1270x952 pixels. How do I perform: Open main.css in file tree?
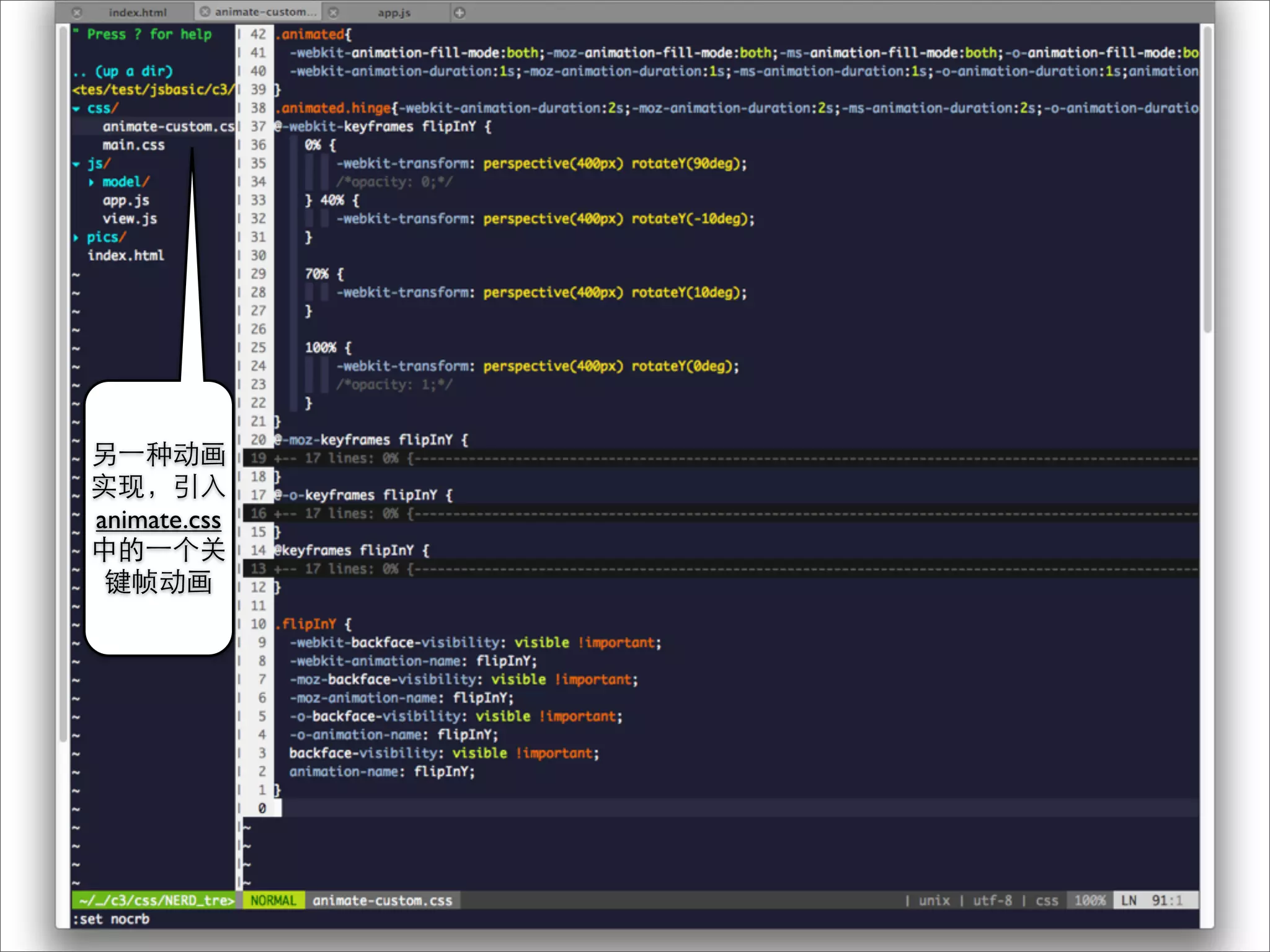point(134,145)
